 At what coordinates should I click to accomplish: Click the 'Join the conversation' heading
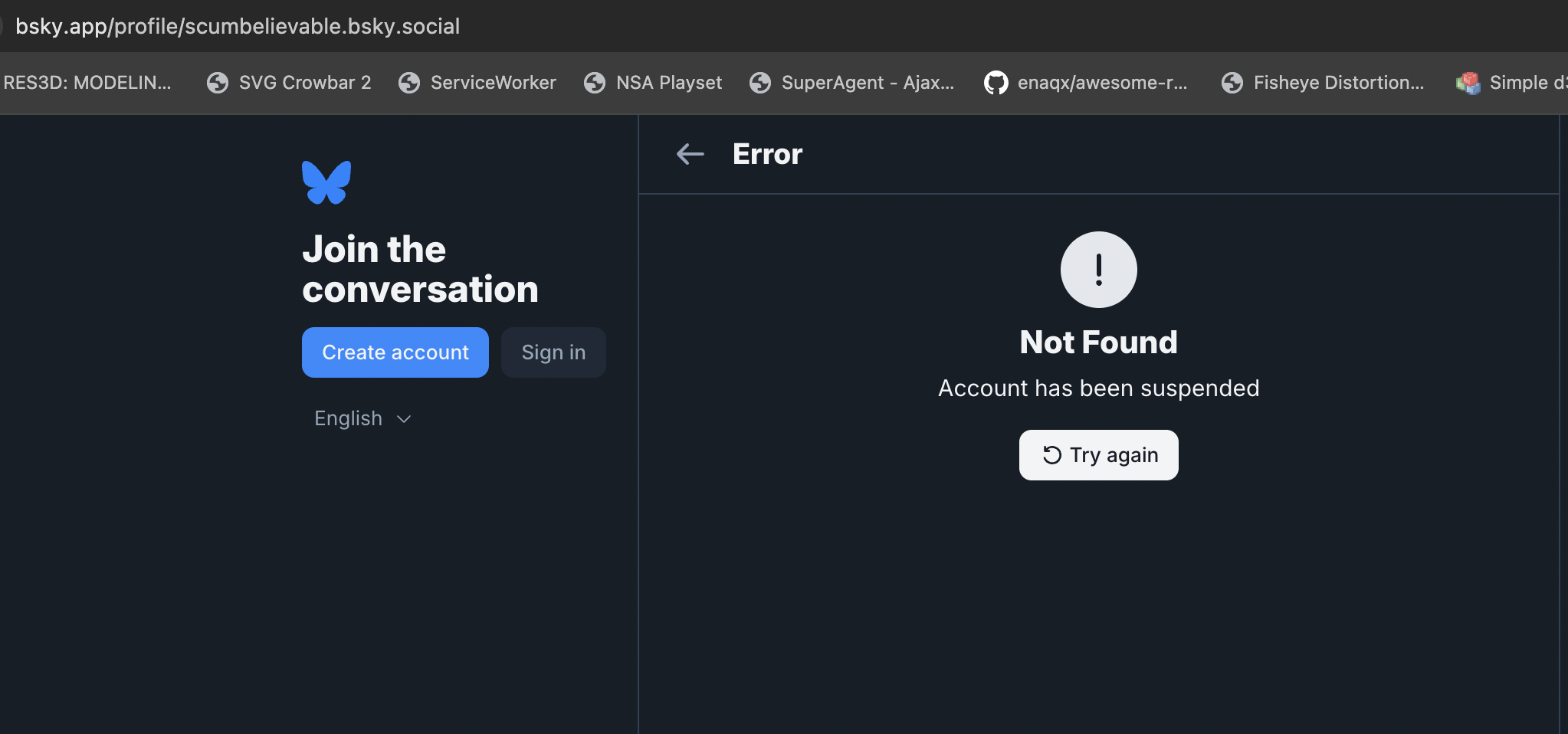coord(420,270)
